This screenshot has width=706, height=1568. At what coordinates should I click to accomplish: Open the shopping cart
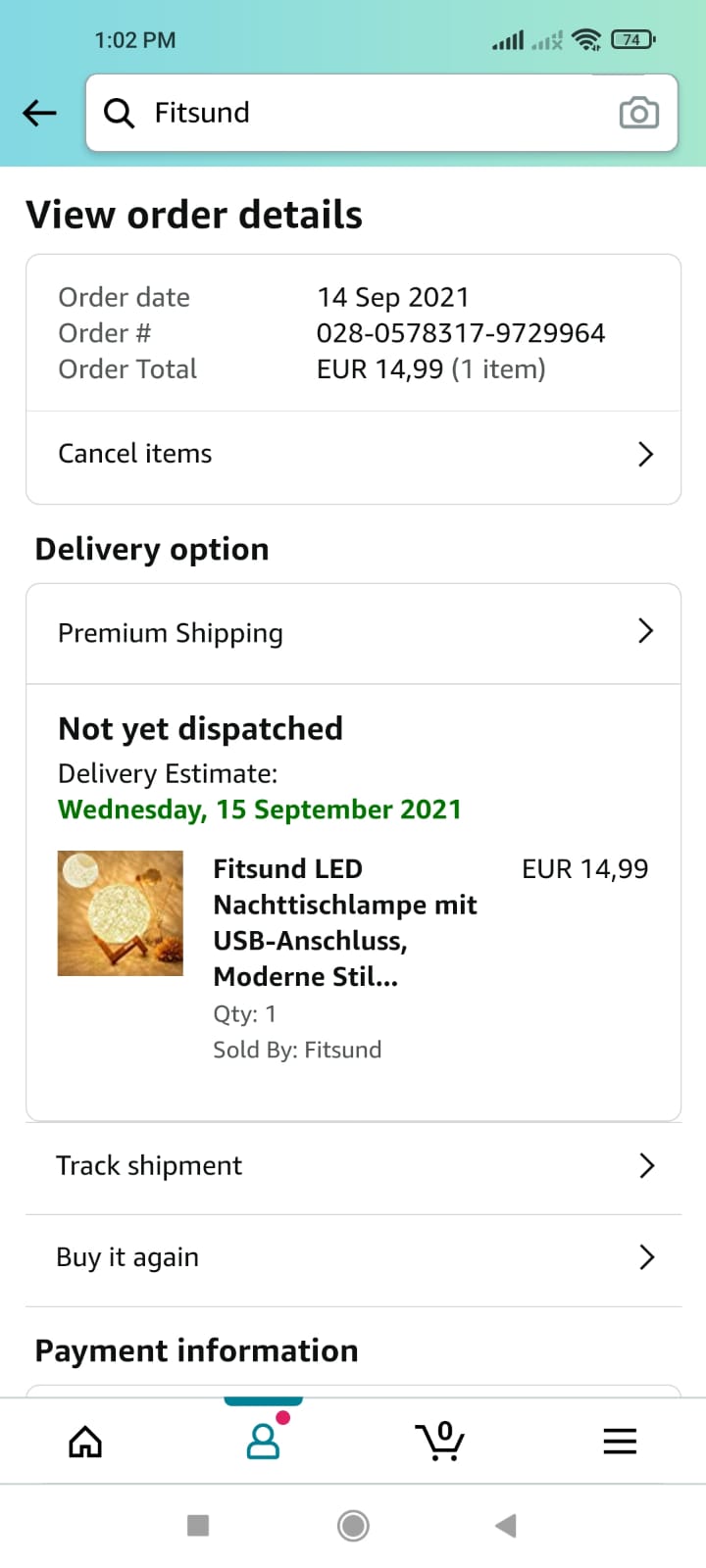(439, 1442)
